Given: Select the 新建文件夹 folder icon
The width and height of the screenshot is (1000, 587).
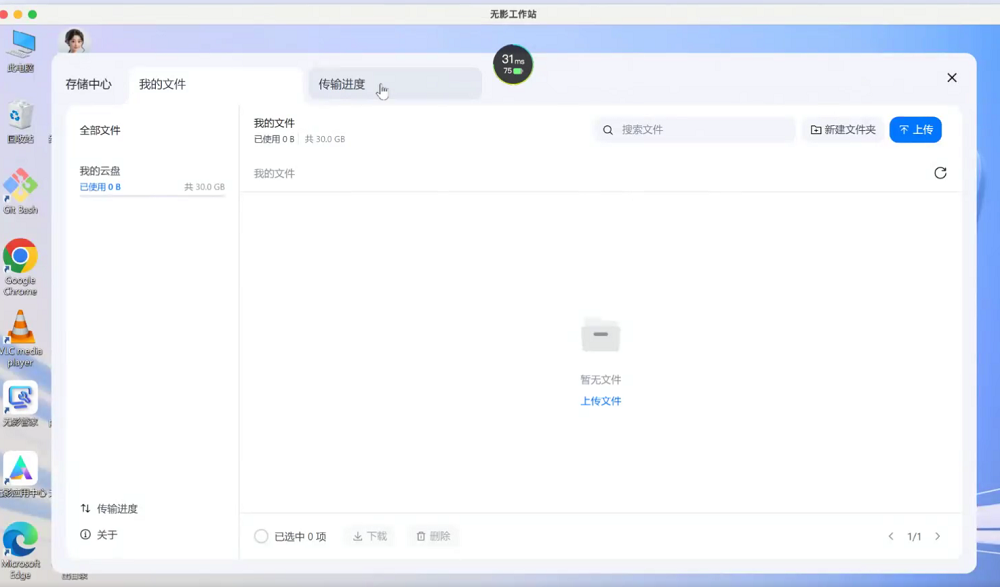Looking at the screenshot, I should tap(816, 129).
